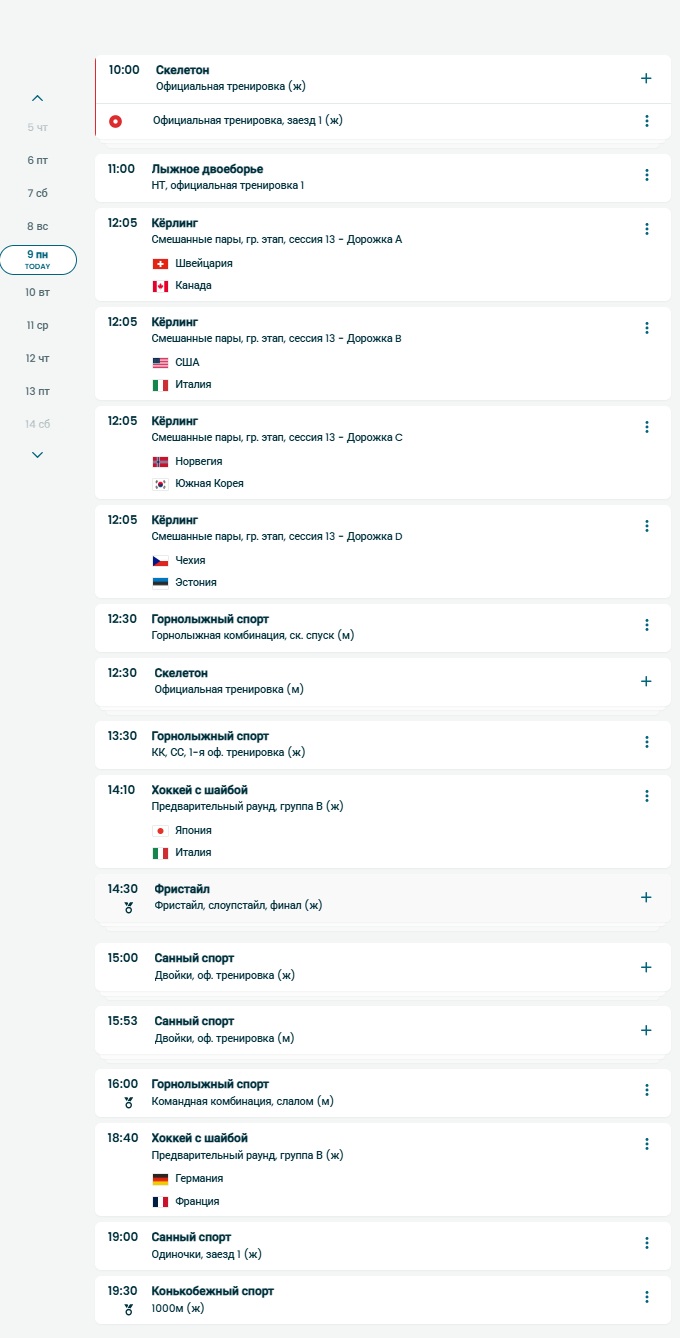Open options for Скелетон training heat 1 row
Image resolution: width=680 pixels, height=1338 pixels.
click(646, 121)
